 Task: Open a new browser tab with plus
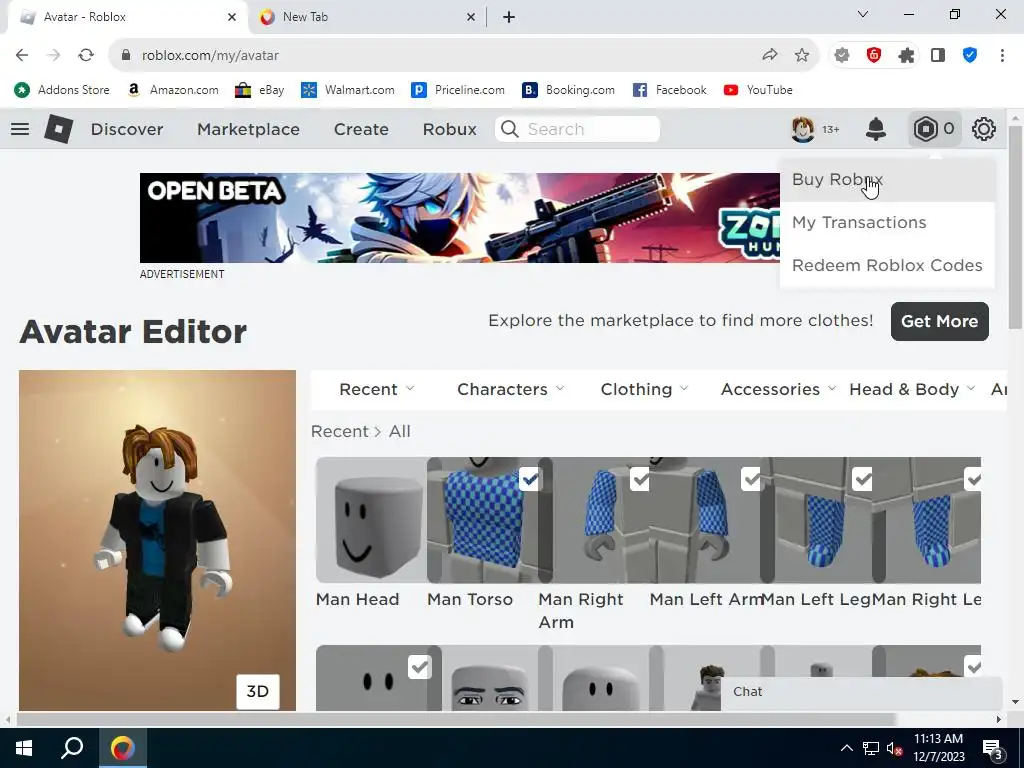509,17
